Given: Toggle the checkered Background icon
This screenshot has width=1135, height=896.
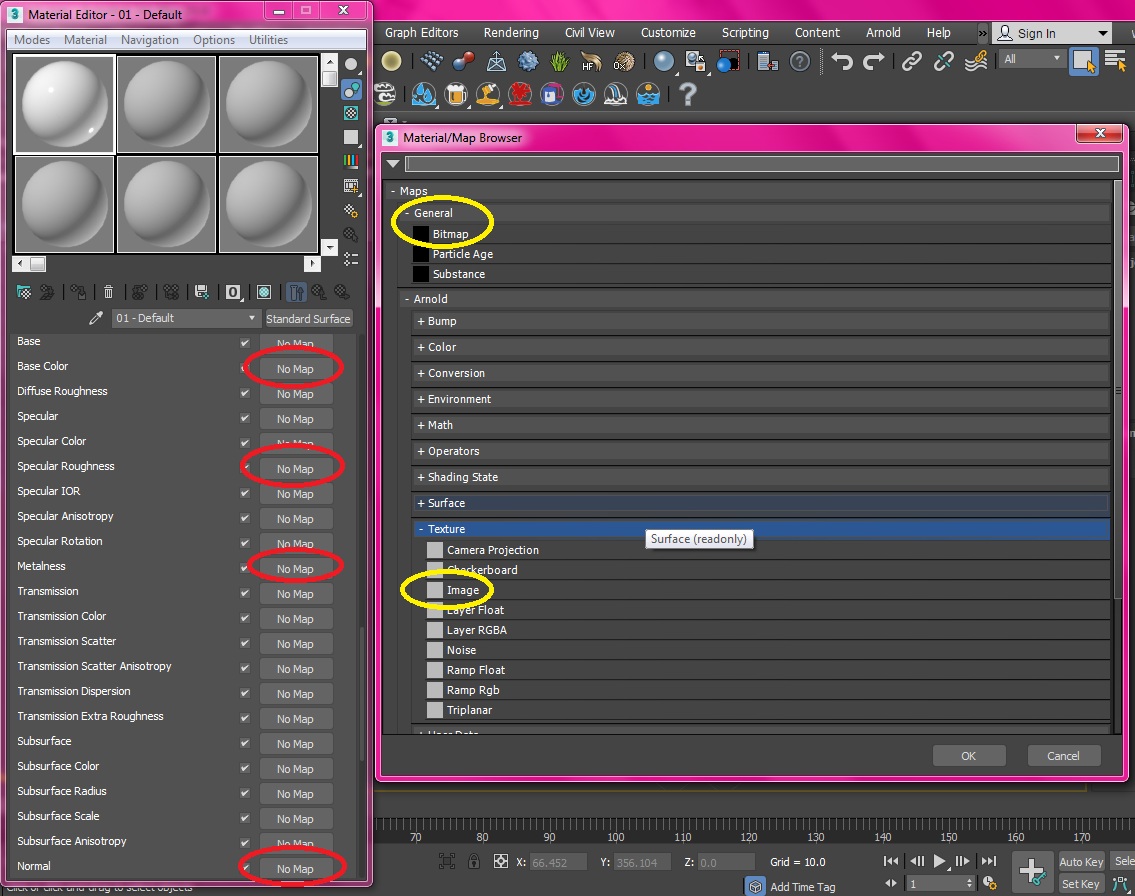Looking at the screenshot, I should point(351,113).
